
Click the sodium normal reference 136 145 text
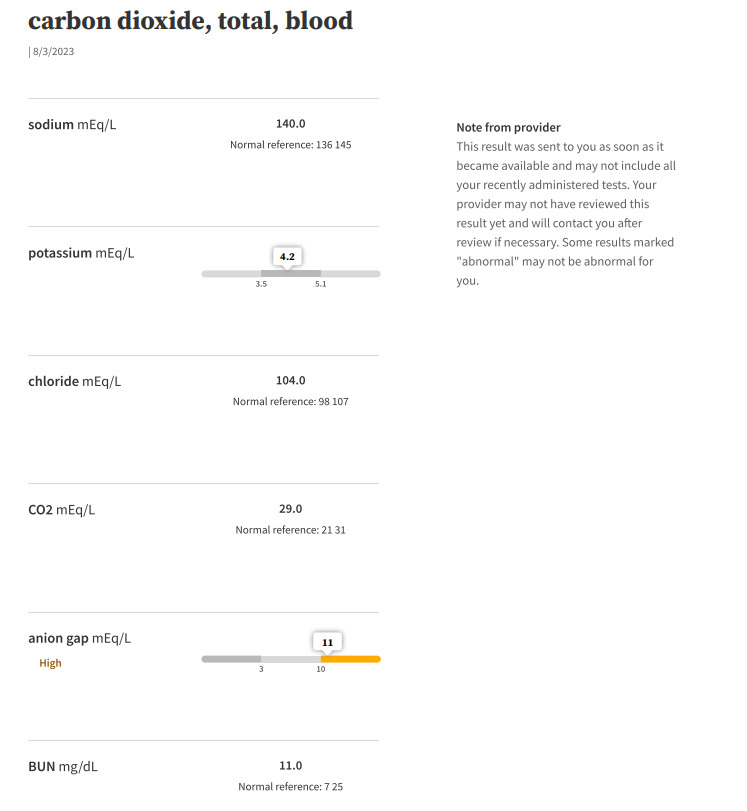coord(290,145)
